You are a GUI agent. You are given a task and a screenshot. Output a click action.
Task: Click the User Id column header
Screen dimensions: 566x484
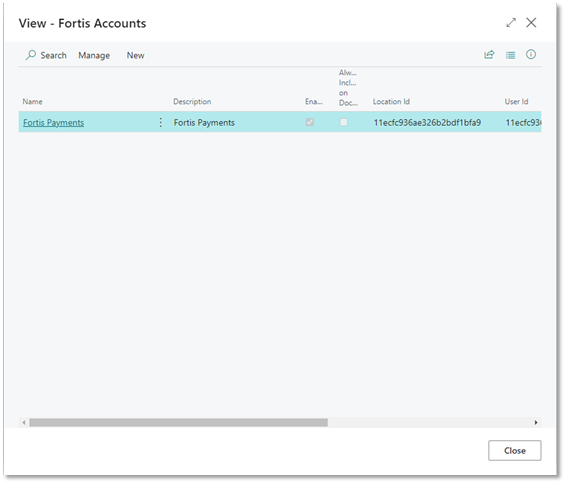(x=516, y=102)
